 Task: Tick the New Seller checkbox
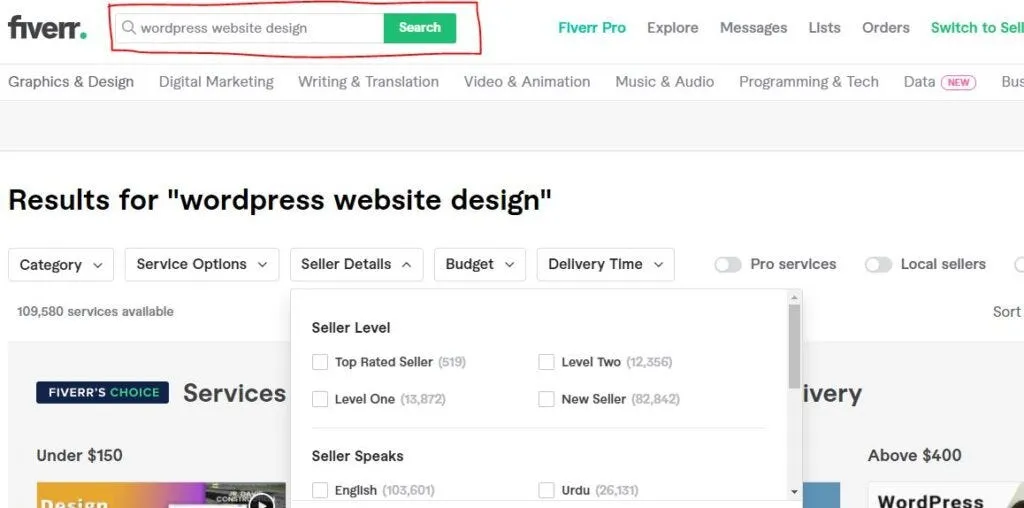(547, 399)
